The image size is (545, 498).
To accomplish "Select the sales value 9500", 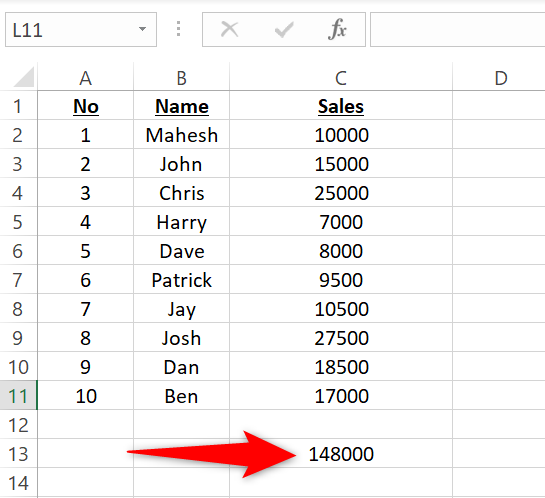I will coord(341,279).
